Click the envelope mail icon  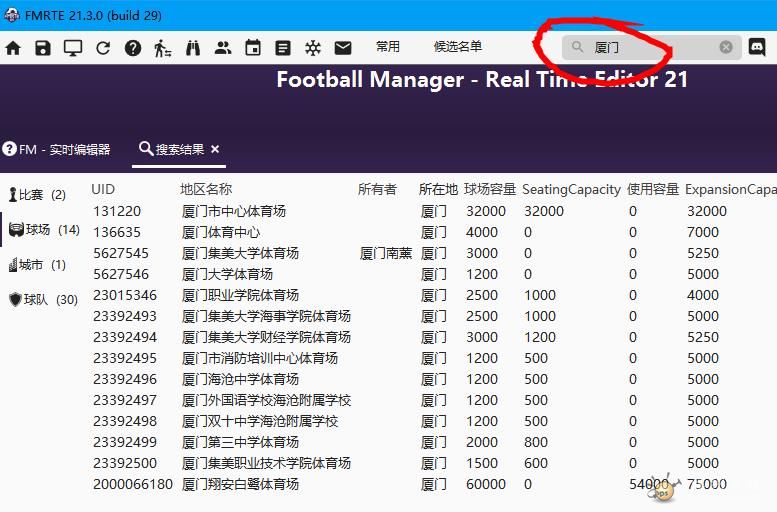[x=343, y=48]
